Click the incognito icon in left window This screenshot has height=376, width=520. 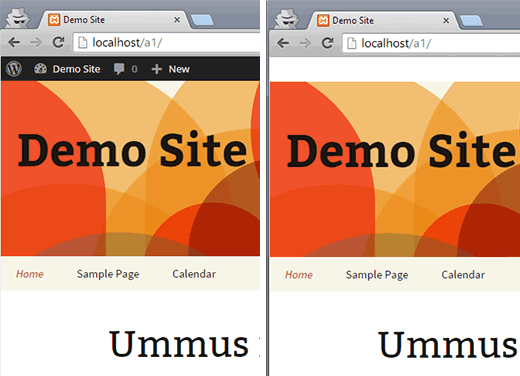click(x=18, y=18)
